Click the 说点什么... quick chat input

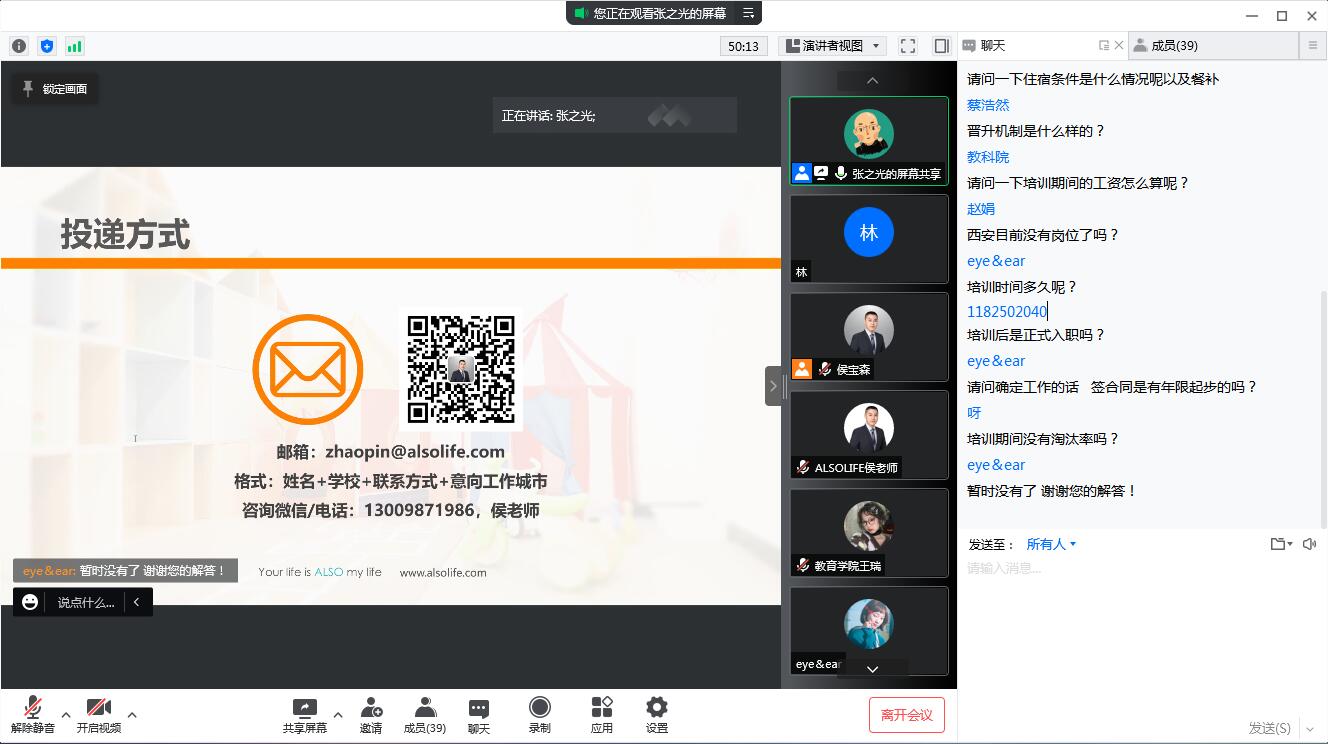pyautogui.click(x=86, y=602)
